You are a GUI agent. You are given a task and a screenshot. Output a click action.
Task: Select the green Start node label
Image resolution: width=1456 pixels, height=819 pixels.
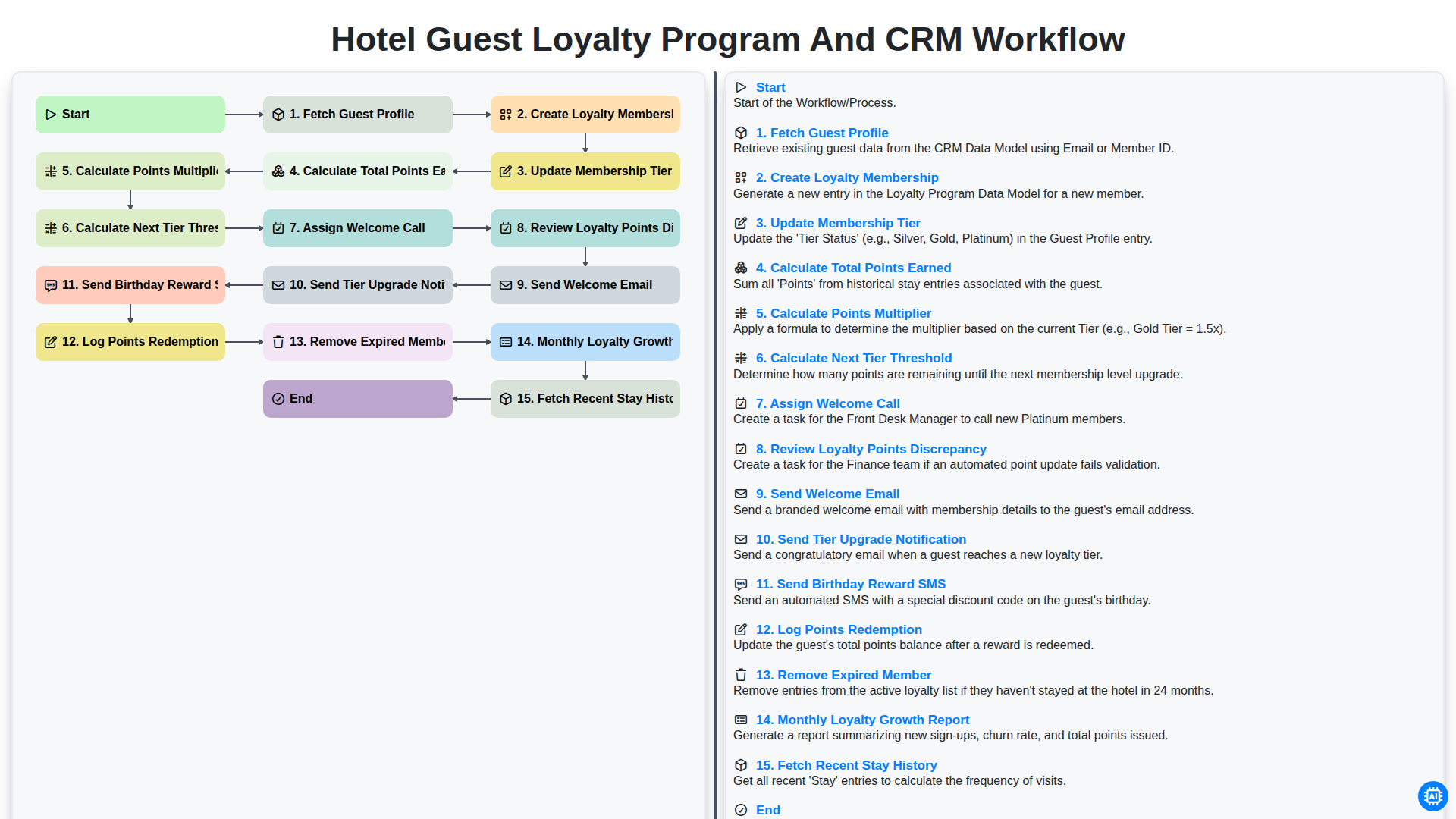point(76,115)
